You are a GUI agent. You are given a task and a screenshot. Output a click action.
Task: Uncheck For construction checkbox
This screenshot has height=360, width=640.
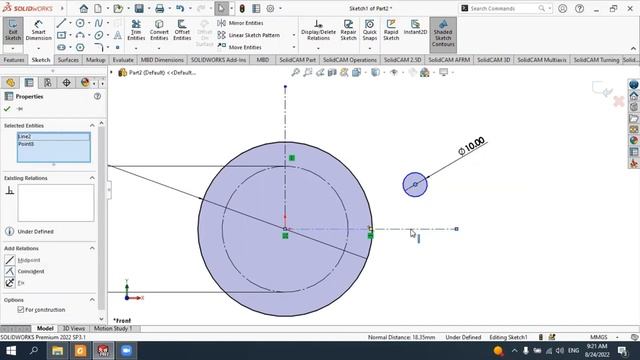21,310
